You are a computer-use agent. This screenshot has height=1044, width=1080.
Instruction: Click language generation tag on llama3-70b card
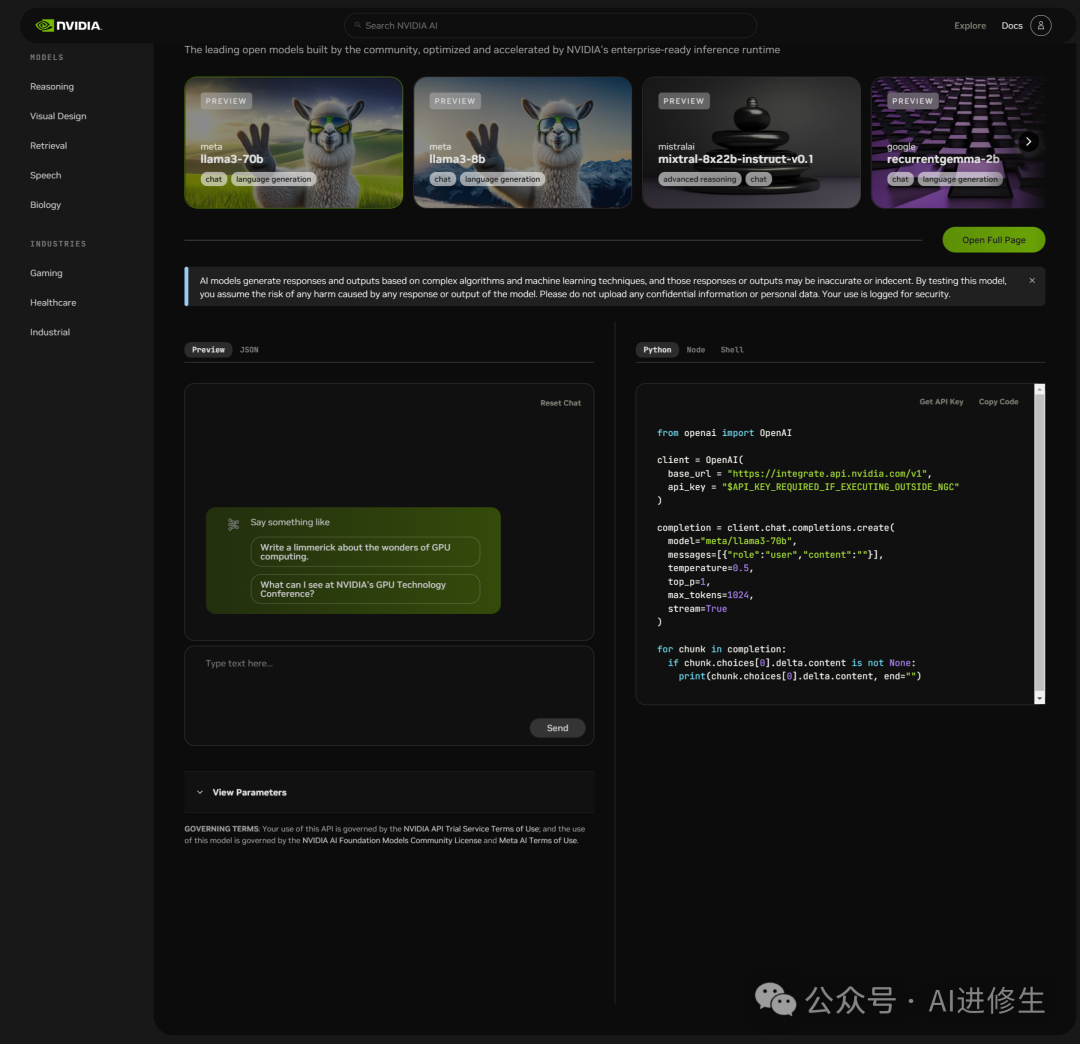[273, 179]
